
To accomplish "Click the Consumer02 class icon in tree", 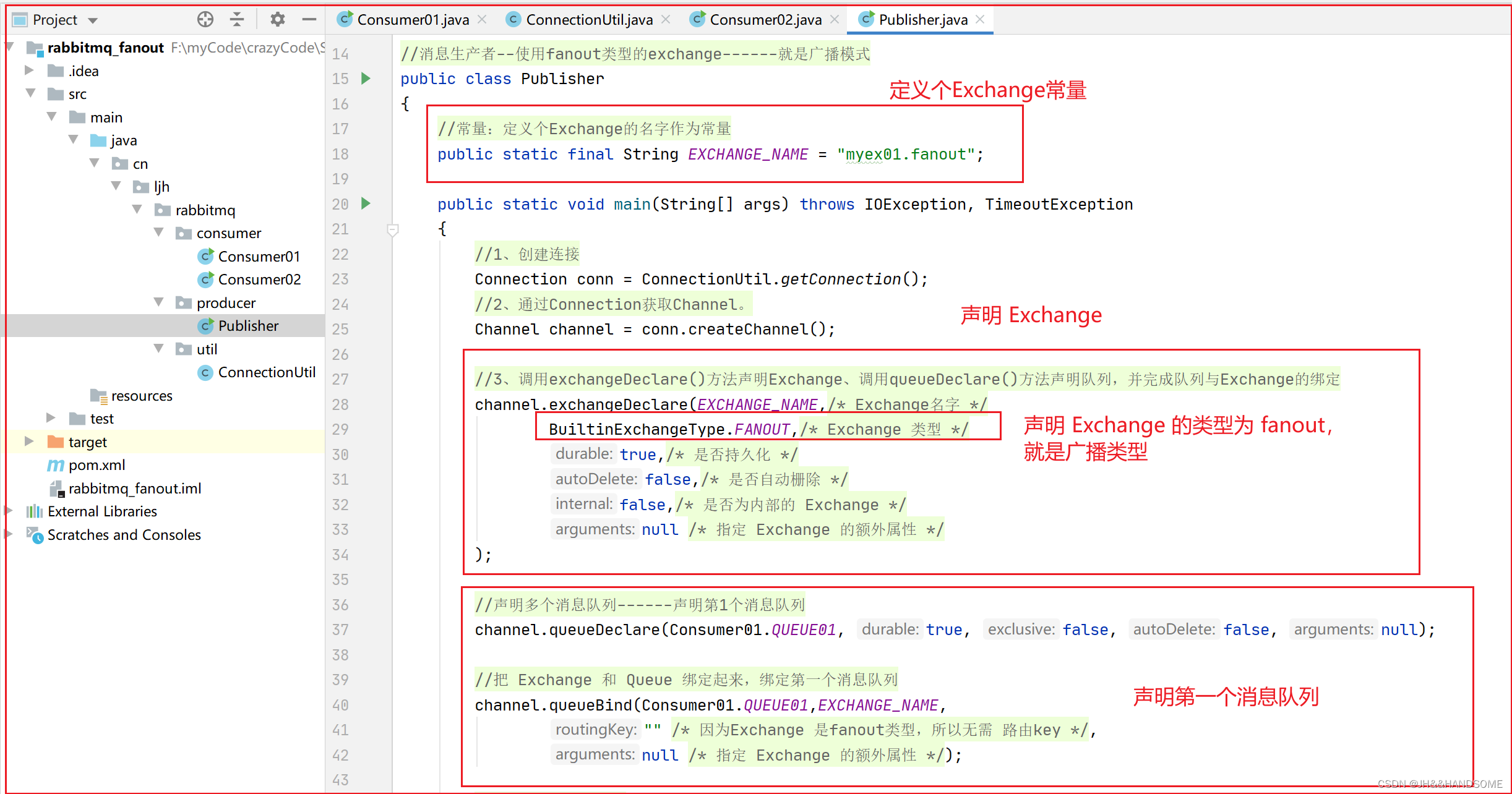I will pos(206,280).
